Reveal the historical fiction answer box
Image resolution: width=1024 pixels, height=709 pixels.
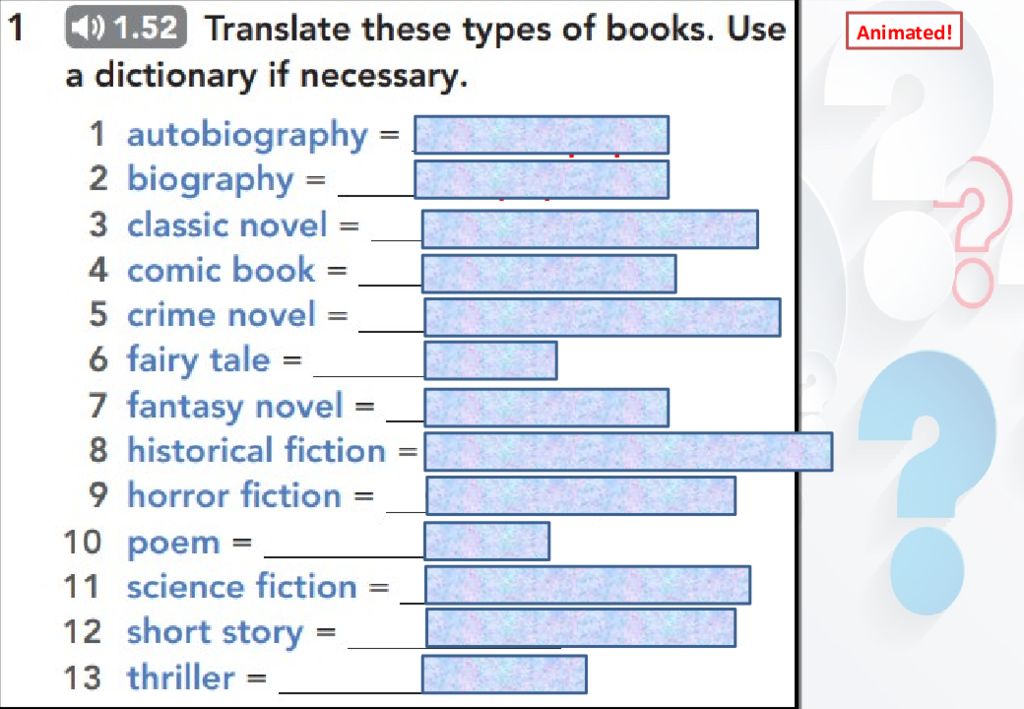pos(628,451)
